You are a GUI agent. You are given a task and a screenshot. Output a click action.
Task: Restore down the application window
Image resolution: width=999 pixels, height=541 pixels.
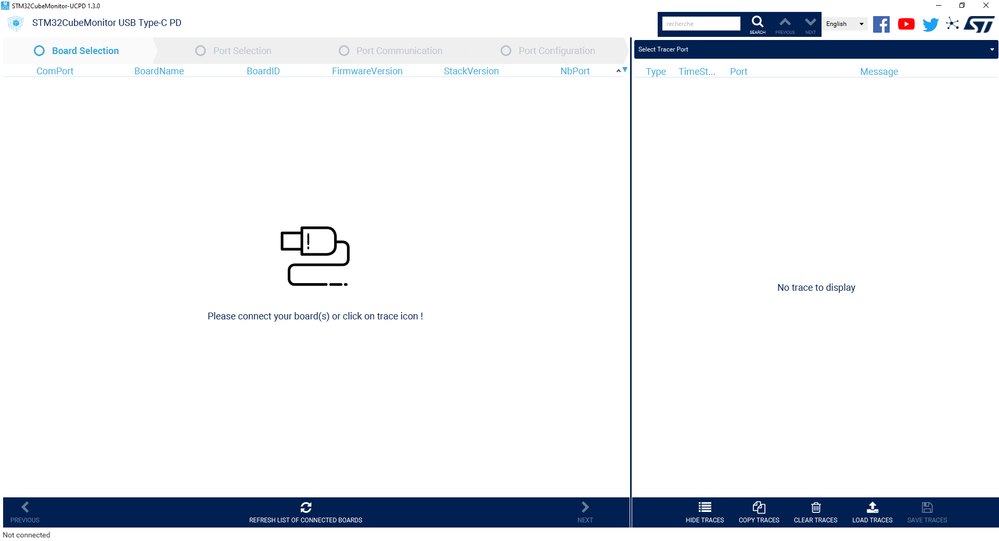(961, 5)
